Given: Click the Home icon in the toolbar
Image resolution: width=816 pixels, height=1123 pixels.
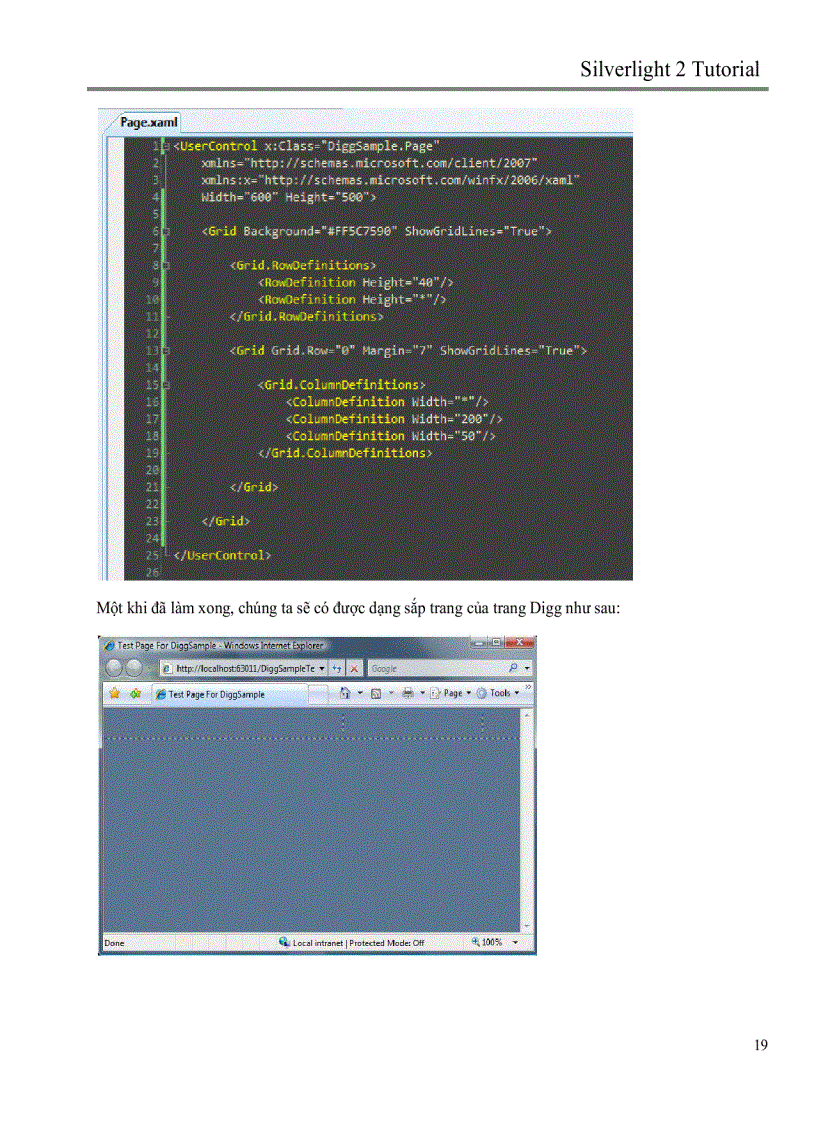Looking at the screenshot, I should point(346,692).
